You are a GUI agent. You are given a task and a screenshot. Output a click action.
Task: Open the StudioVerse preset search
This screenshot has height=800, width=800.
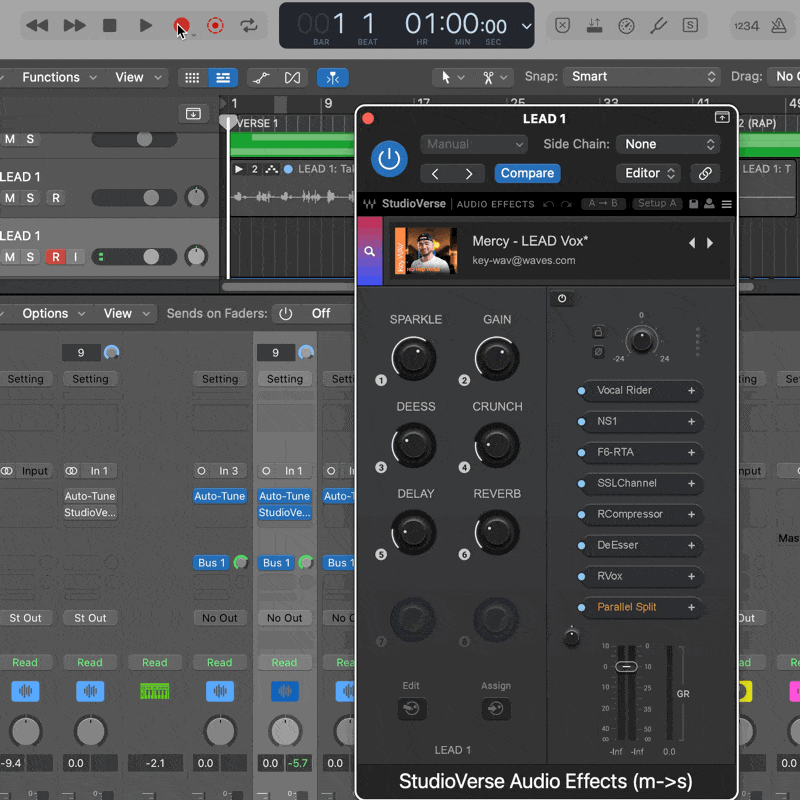tap(370, 251)
